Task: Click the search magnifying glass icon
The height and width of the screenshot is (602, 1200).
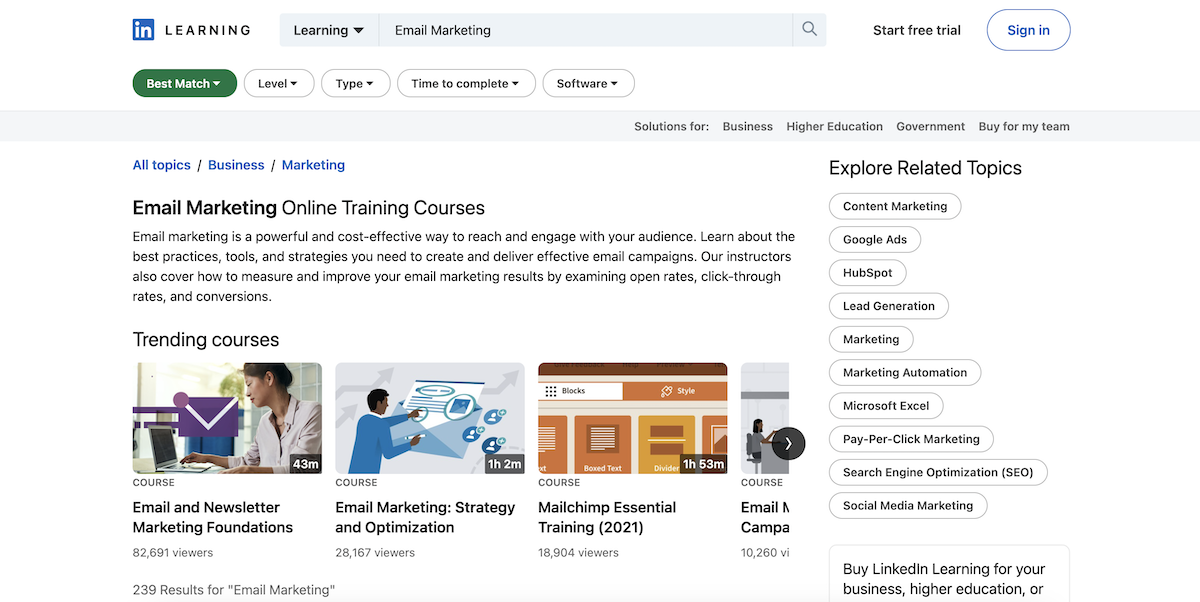Action: click(809, 29)
